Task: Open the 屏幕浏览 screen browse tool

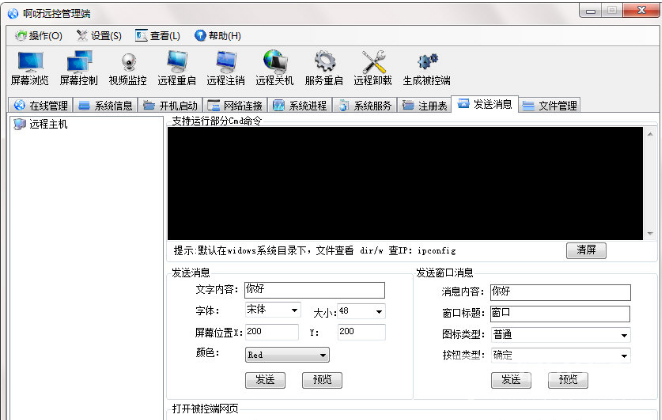Action: click(x=30, y=68)
